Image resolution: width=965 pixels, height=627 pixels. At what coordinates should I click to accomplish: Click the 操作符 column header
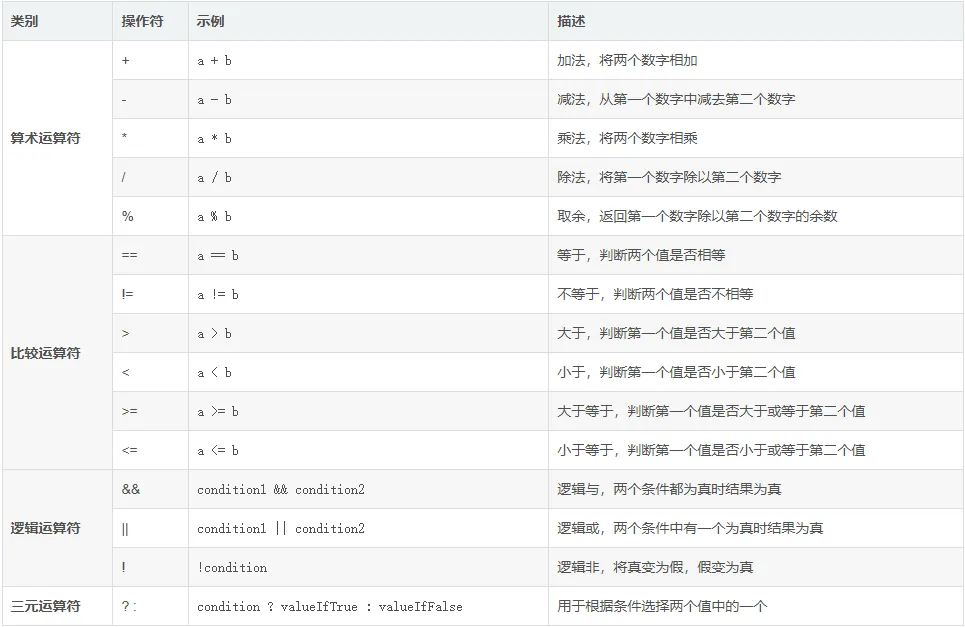142,21
